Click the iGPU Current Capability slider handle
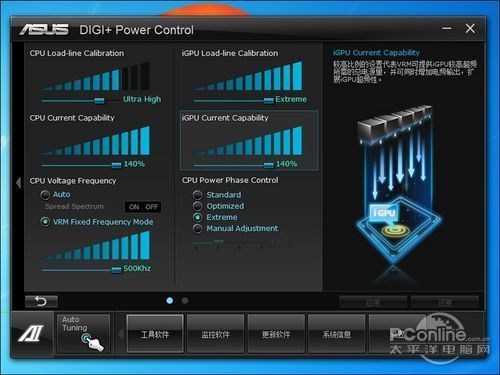Screen dimensions: 500x375 pyautogui.click(x=269, y=165)
